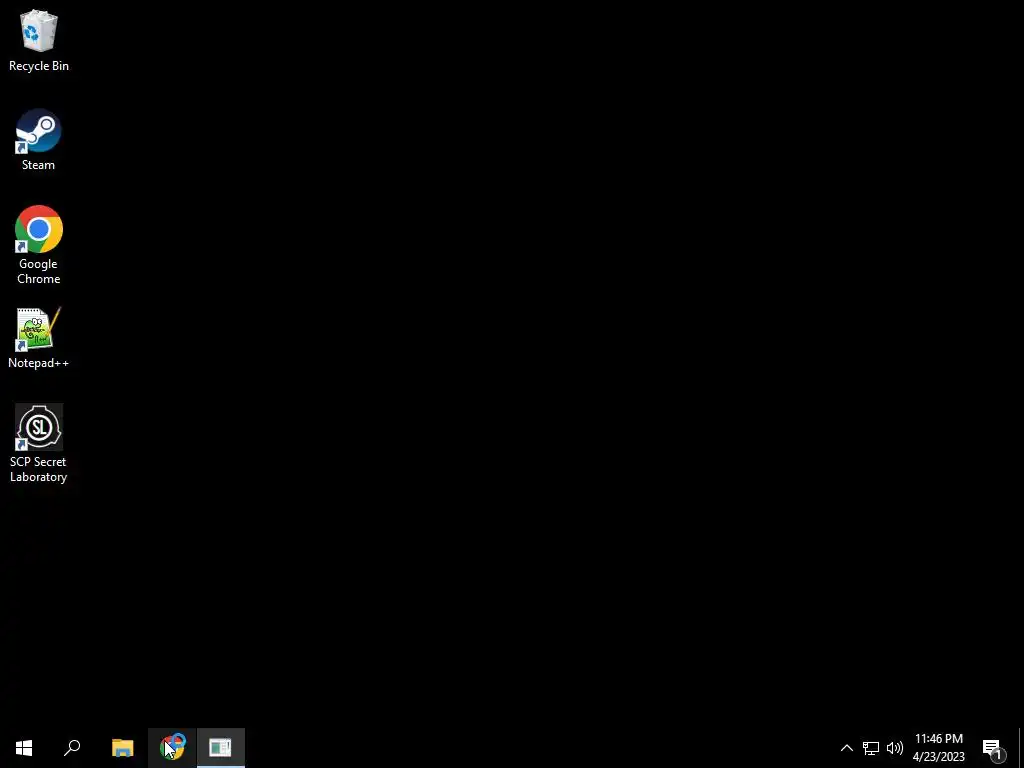Open taskbar search magnifier
This screenshot has width=1024, height=768.
[x=72, y=748]
